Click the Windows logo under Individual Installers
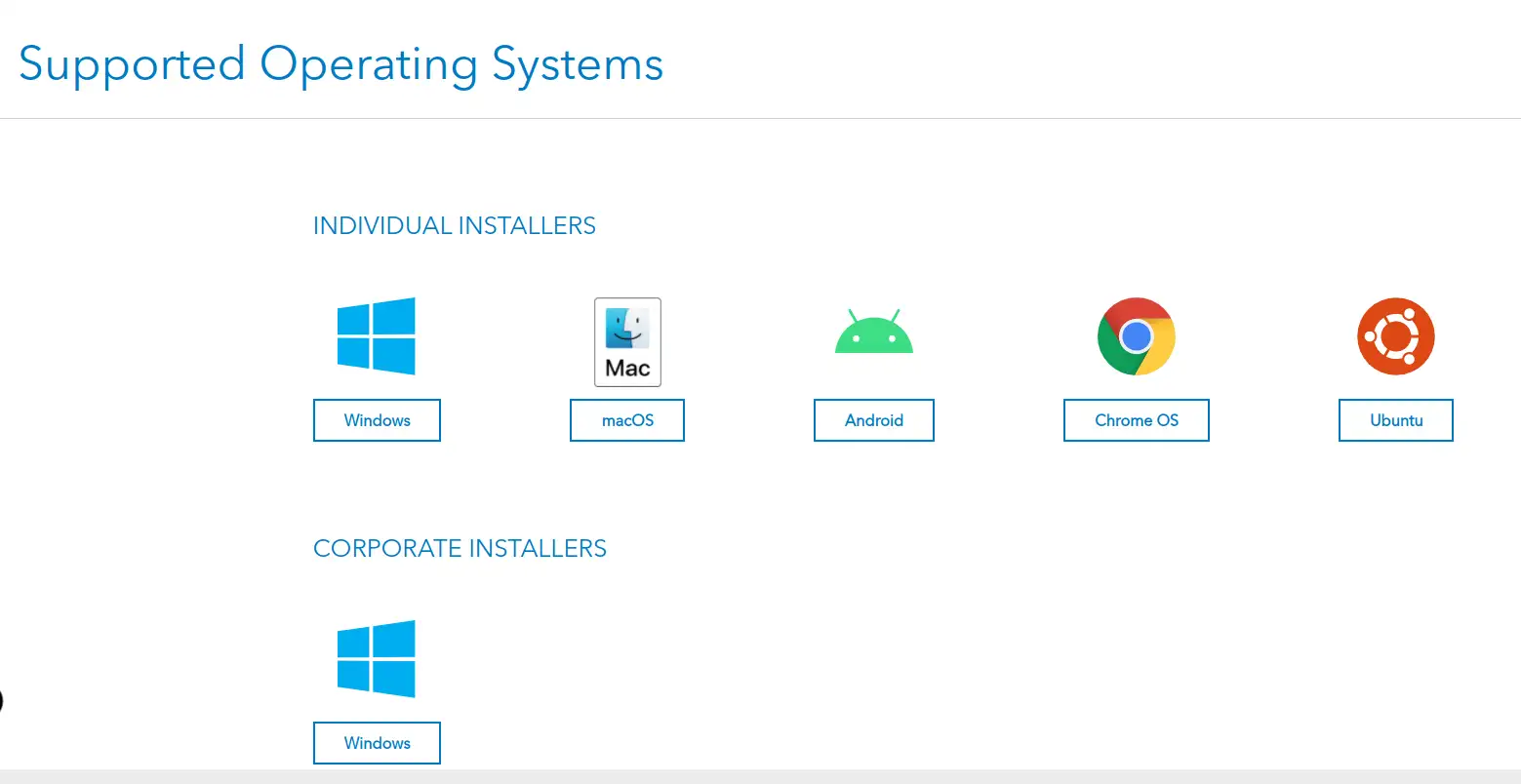 pyautogui.click(x=377, y=336)
